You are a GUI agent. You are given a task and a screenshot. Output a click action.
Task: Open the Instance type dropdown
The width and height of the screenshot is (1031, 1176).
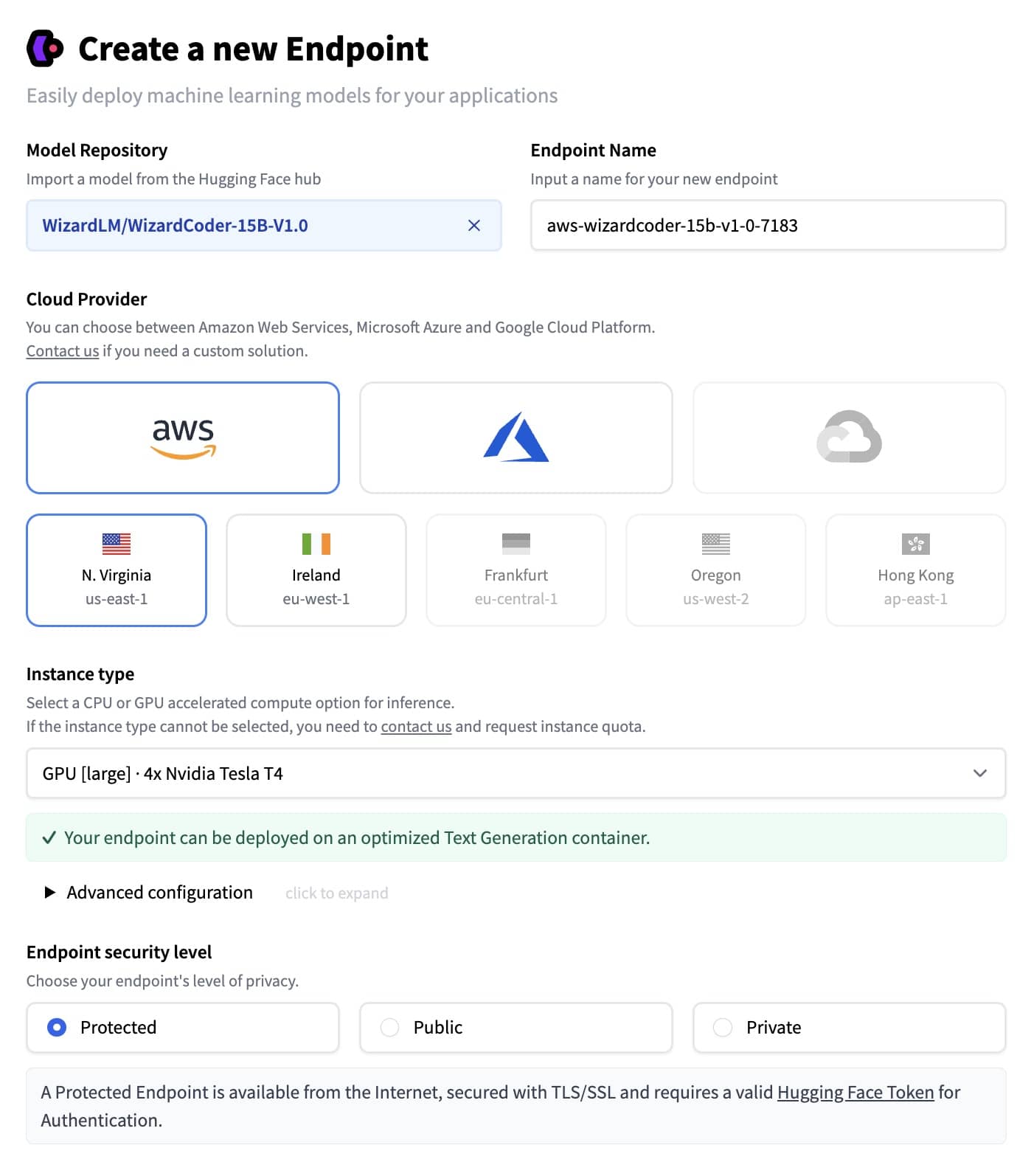pyautogui.click(x=515, y=773)
